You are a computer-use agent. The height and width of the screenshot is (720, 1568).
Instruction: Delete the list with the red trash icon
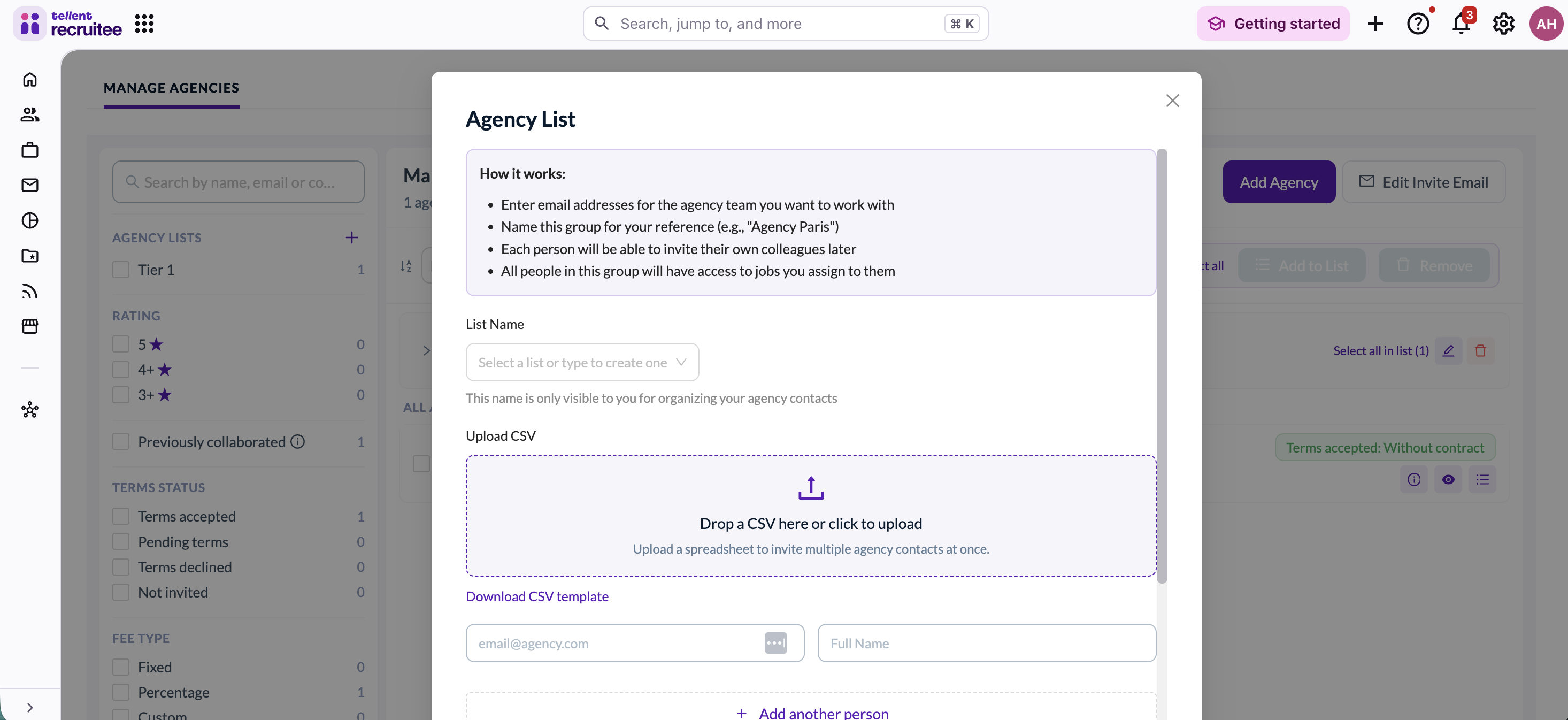point(1480,350)
